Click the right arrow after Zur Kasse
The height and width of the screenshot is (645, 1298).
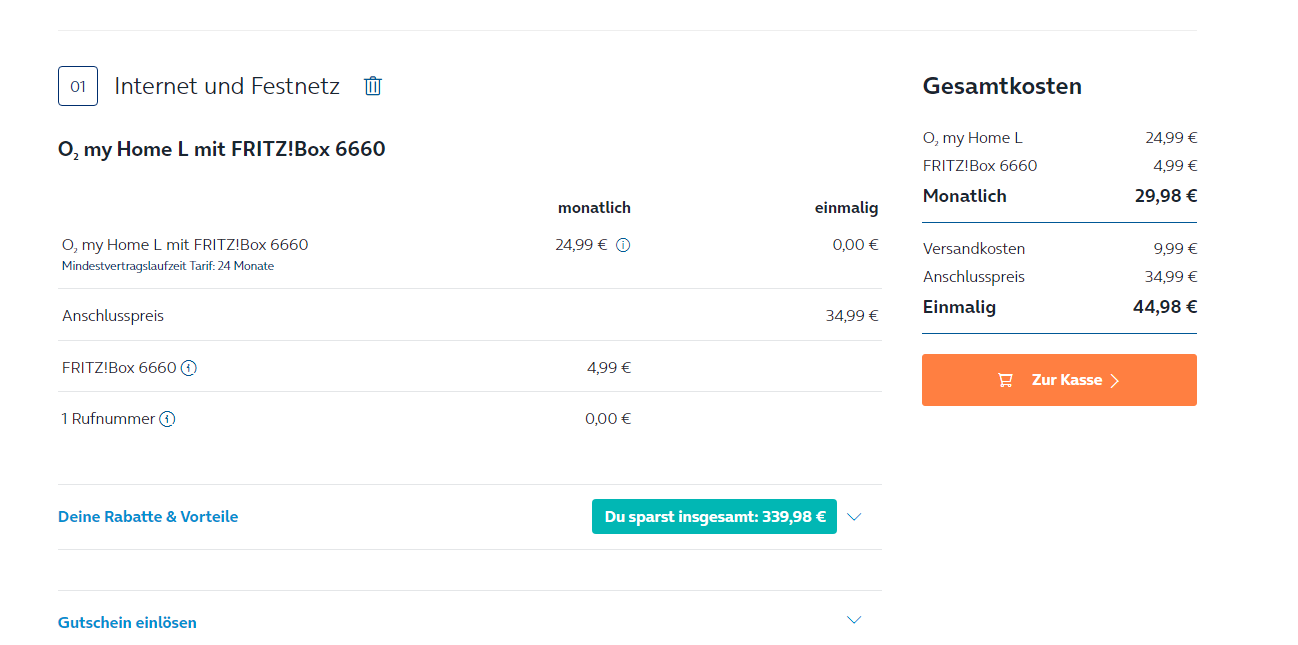pyautogui.click(x=1115, y=380)
